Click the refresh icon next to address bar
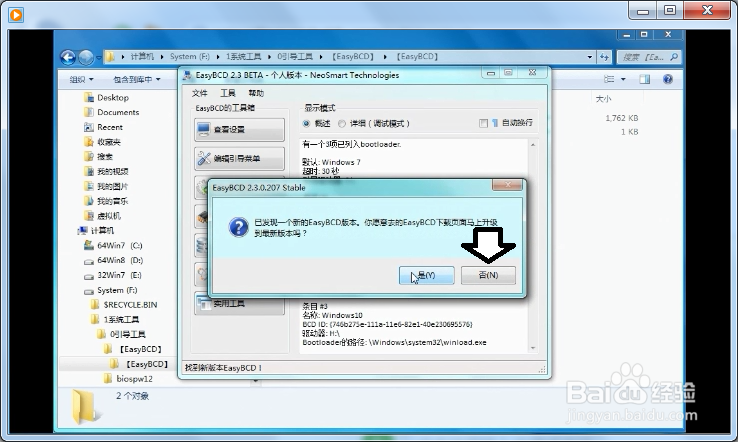 (604, 57)
